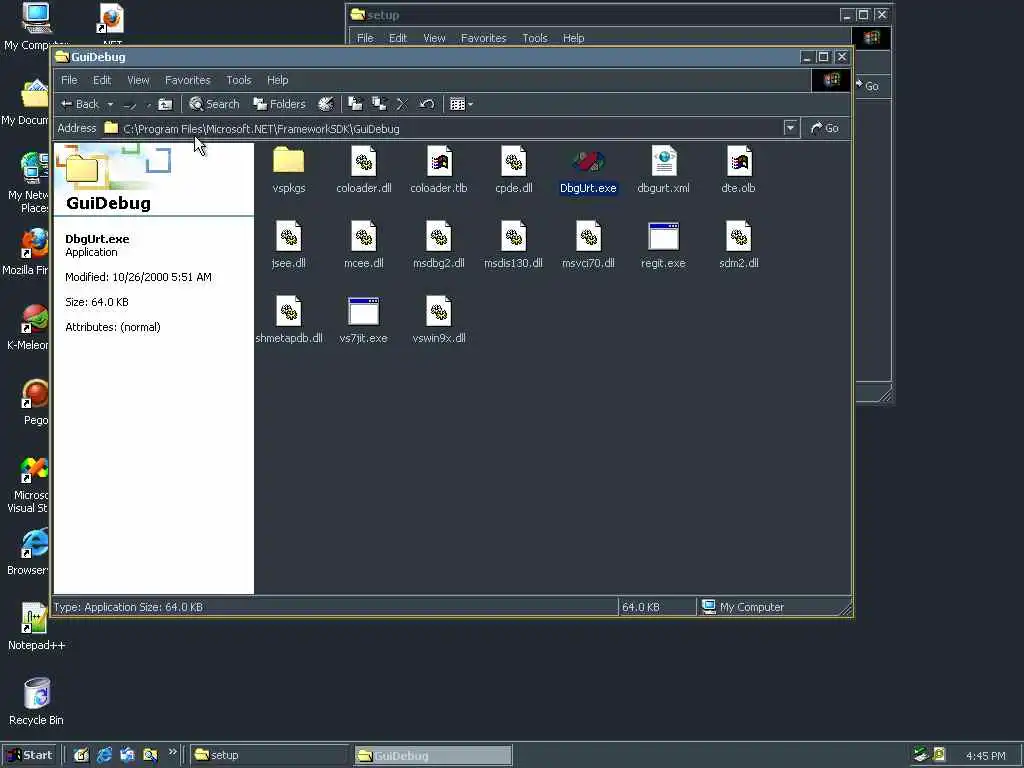Select the msvci70.dll file
1024x768 pixels.
tap(588, 245)
